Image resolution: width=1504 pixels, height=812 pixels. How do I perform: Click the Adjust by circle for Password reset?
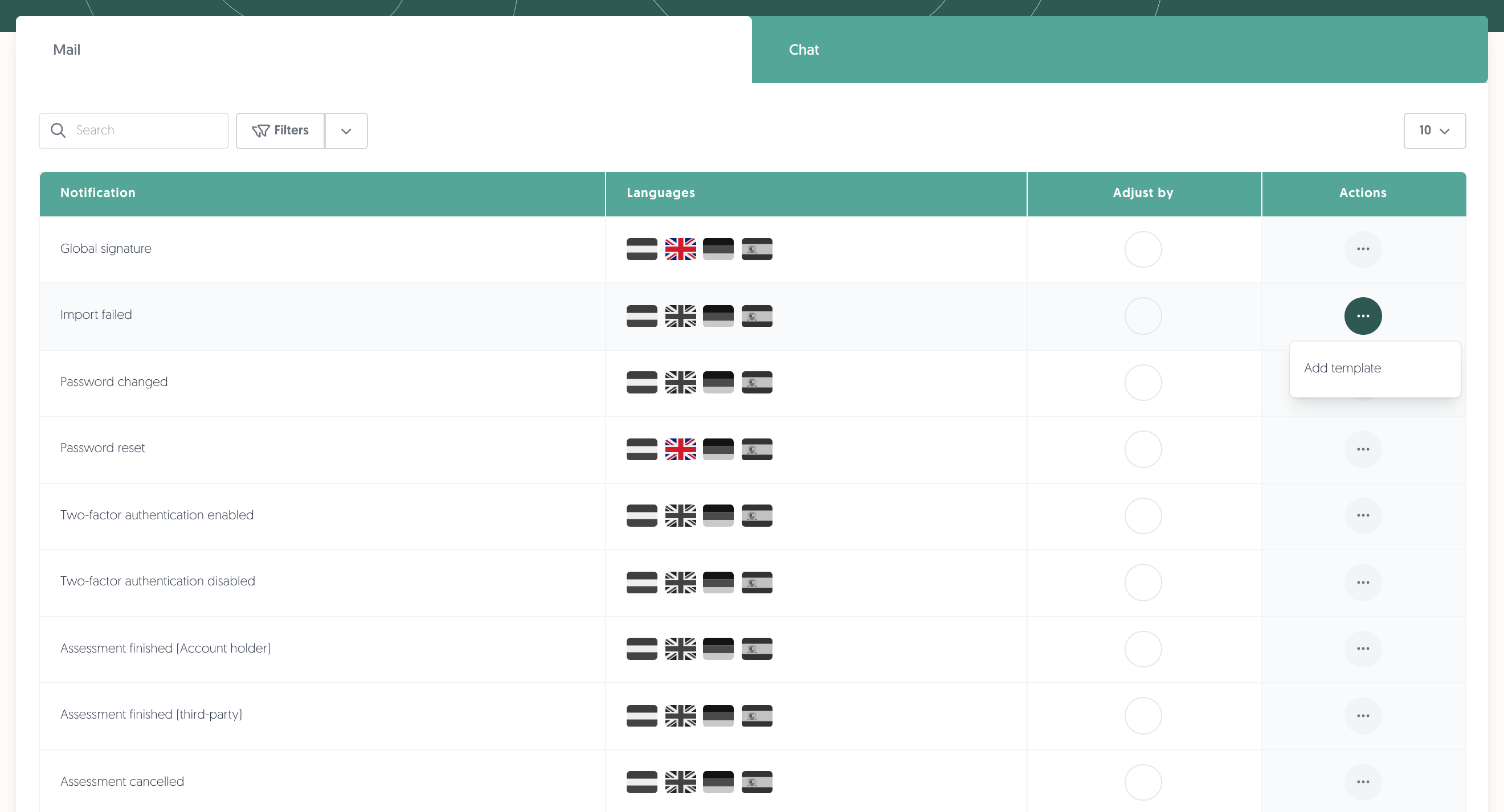(1143, 449)
